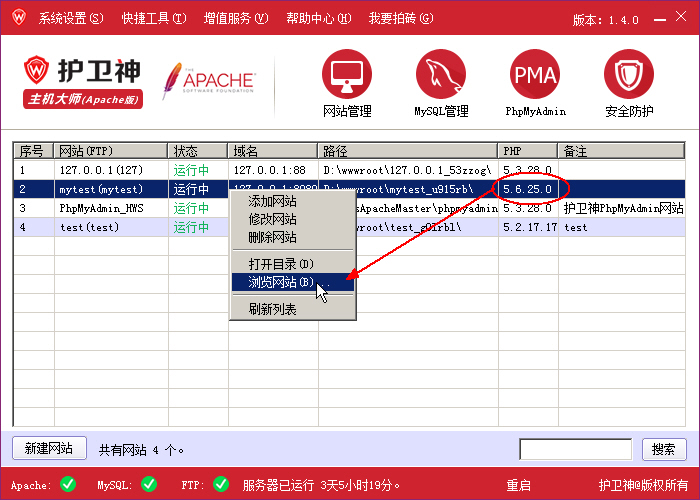
Task: Click the 护卫神 主机大师 brand logo
Action: [83, 82]
